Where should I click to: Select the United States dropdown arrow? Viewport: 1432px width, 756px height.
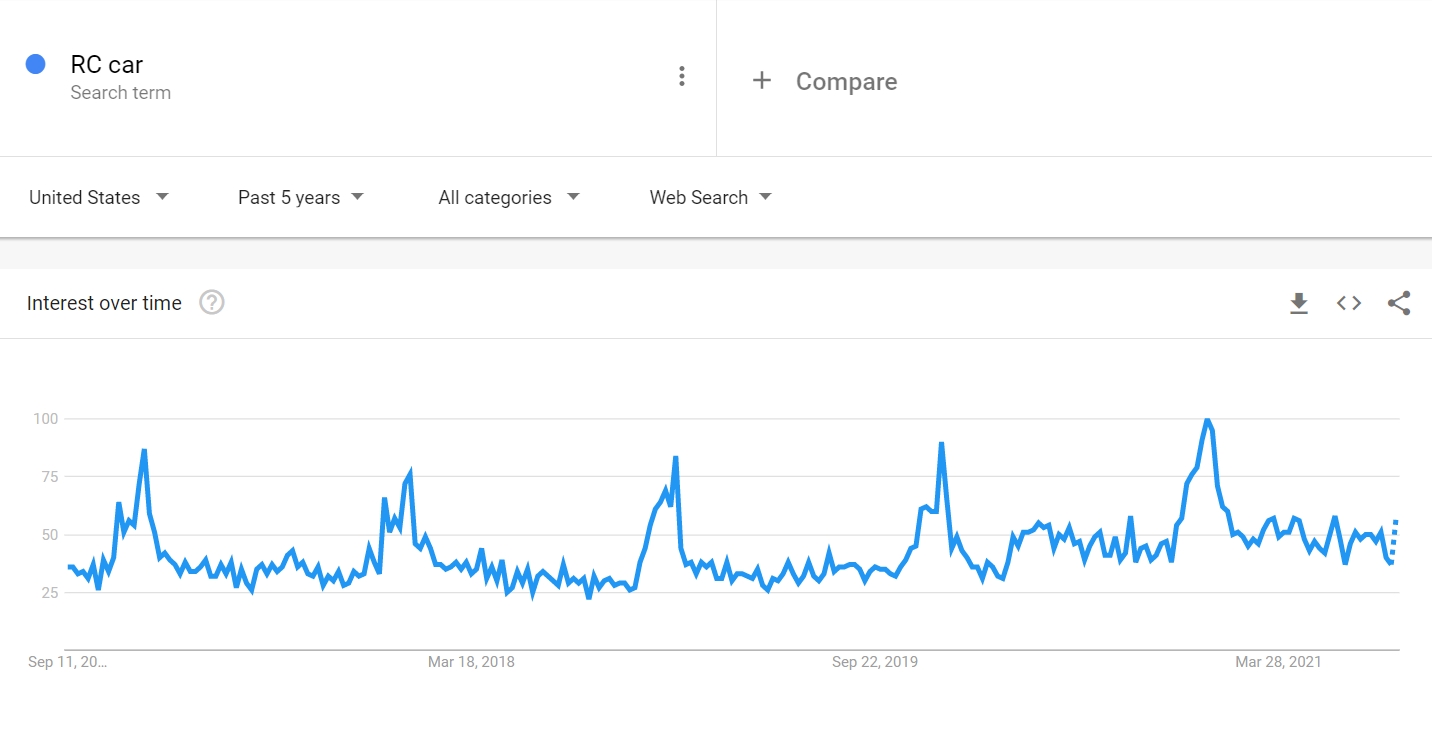162,197
